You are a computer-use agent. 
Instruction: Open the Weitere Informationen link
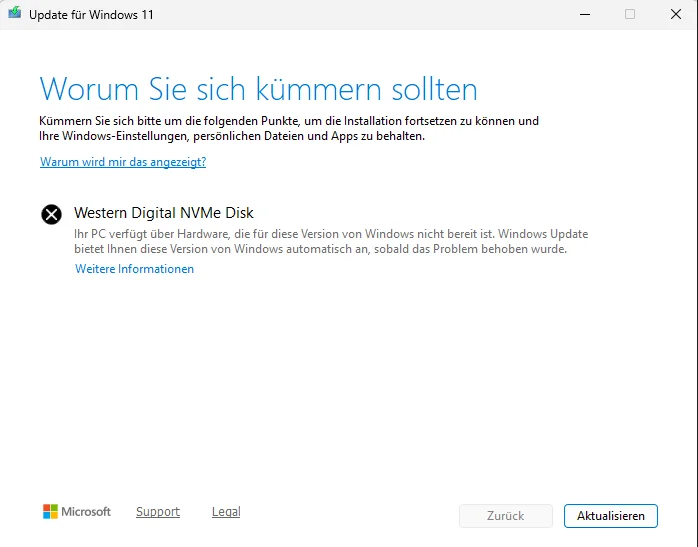(x=134, y=269)
